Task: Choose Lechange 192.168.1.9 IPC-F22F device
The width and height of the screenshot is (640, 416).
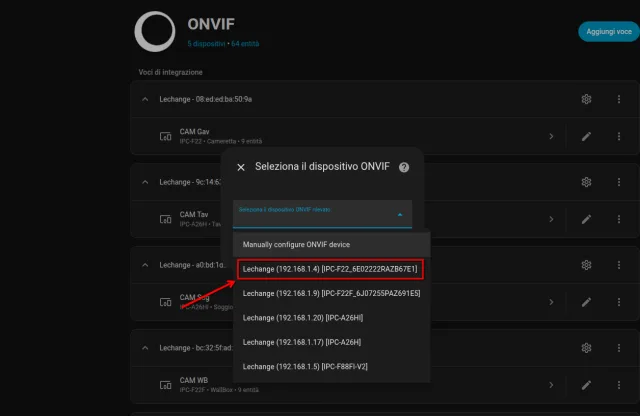Action: point(331,294)
